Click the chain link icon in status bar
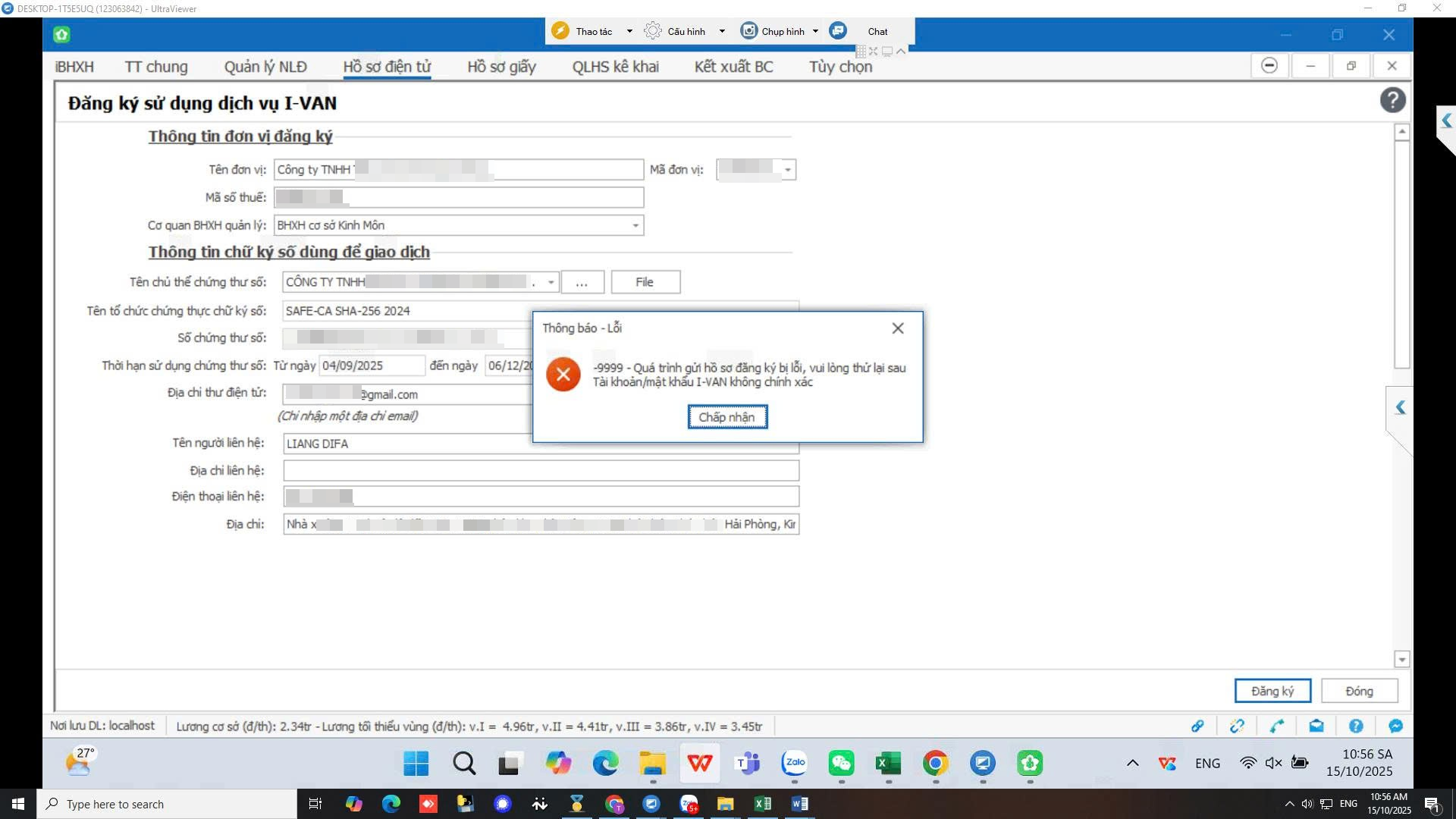The height and width of the screenshot is (819, 1456). [1197, 726]
